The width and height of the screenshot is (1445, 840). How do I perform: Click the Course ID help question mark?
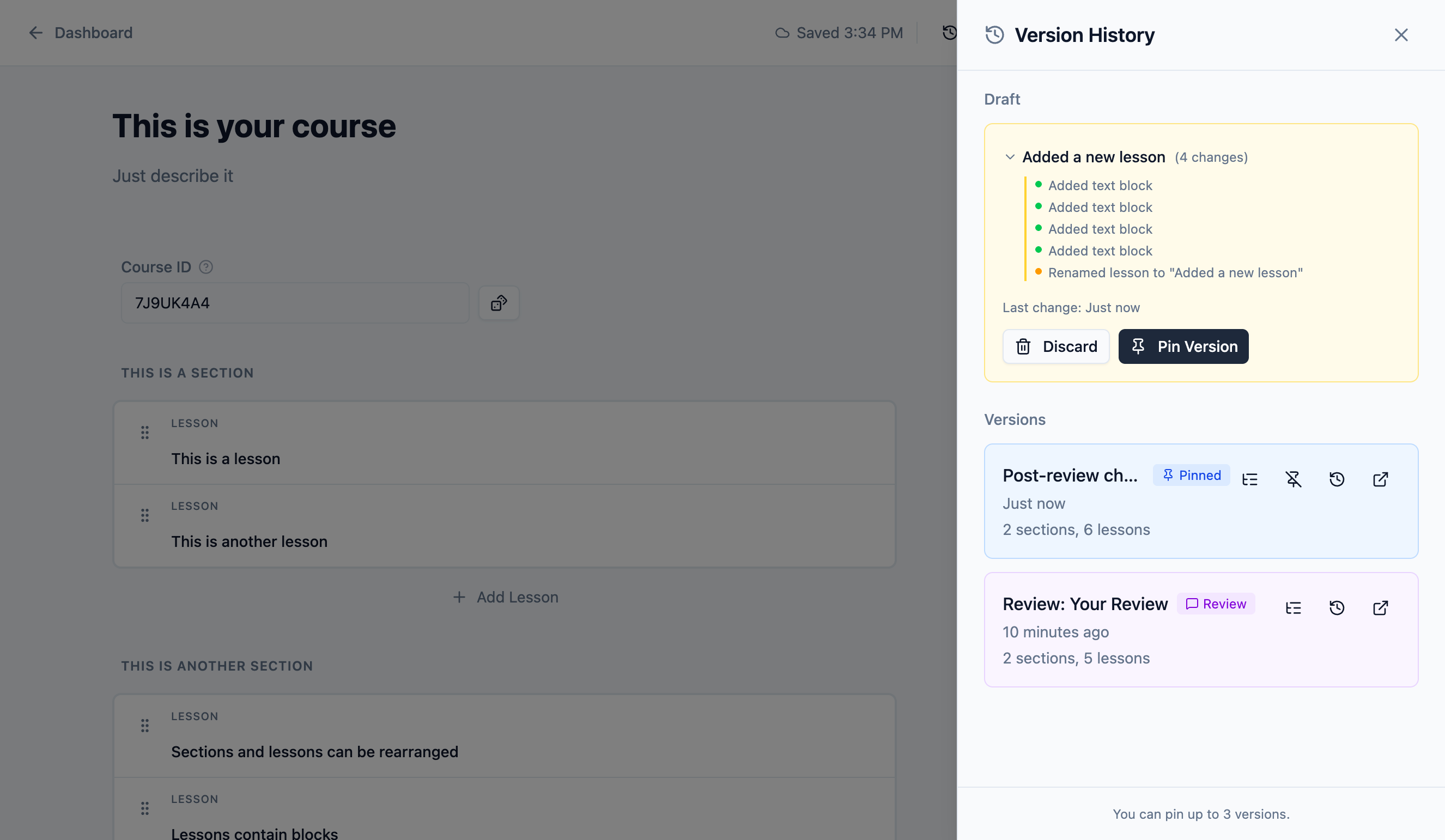[206, 266]
